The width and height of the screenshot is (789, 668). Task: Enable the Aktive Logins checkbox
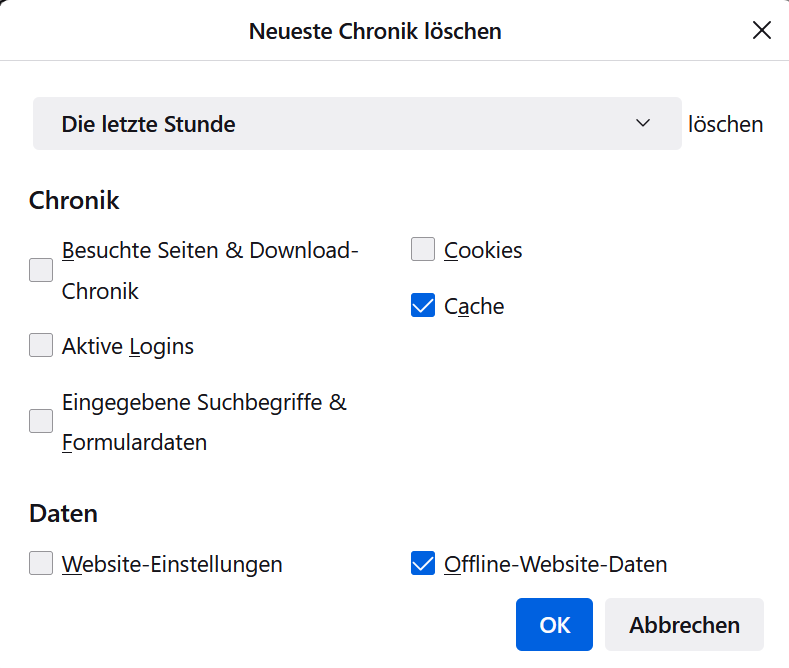[41, 346]
